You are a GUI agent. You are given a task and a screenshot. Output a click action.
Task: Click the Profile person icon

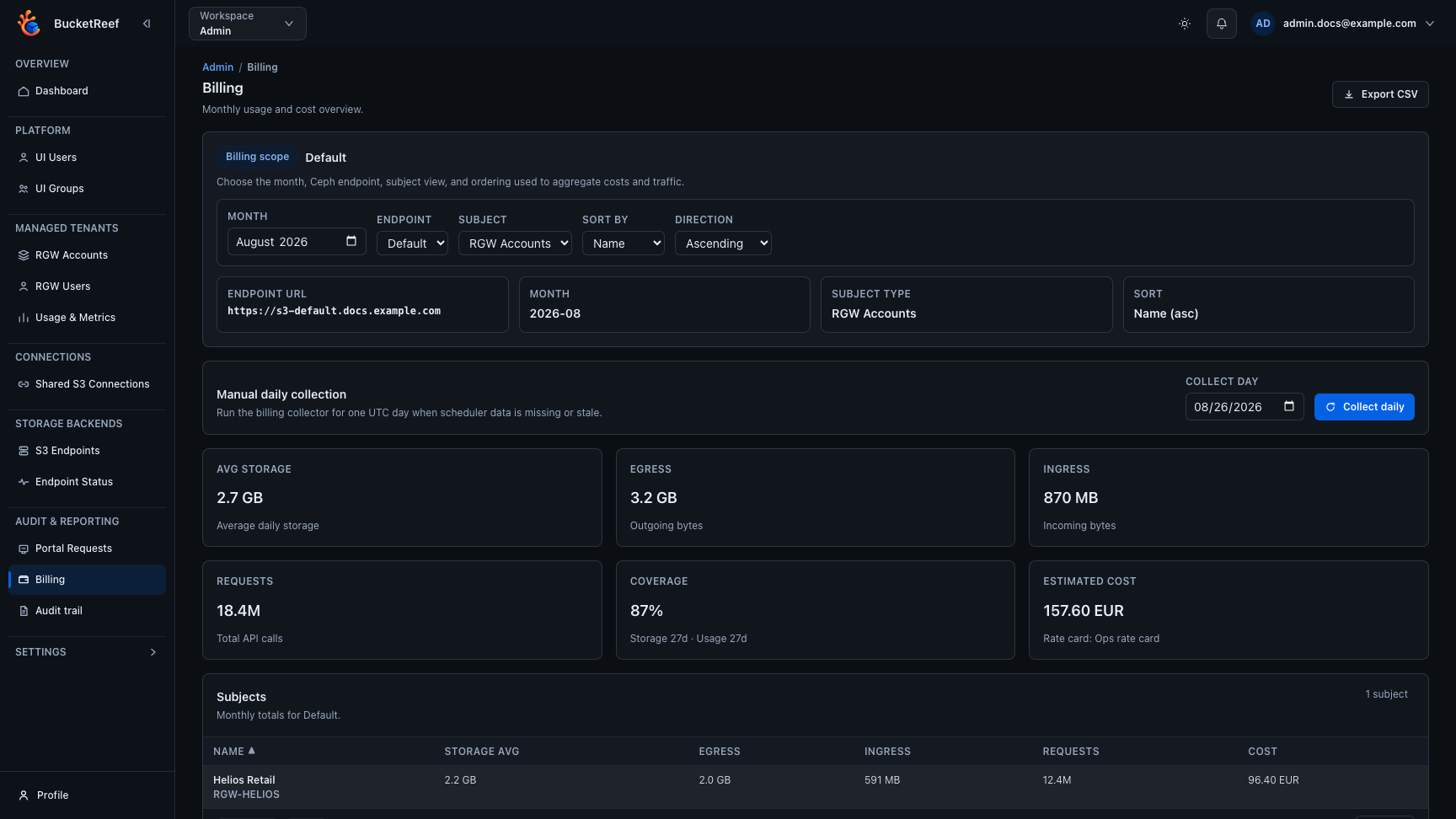(24, 795)
